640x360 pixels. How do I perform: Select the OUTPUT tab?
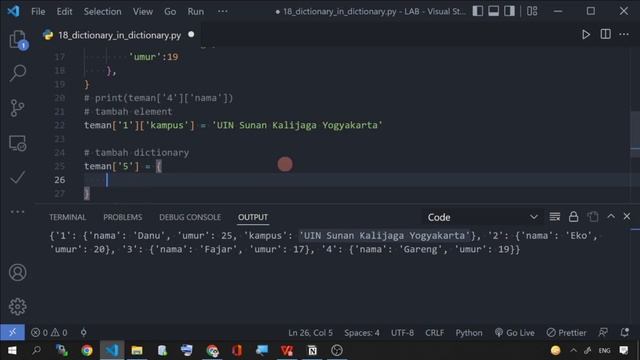(x=253, y=217)
